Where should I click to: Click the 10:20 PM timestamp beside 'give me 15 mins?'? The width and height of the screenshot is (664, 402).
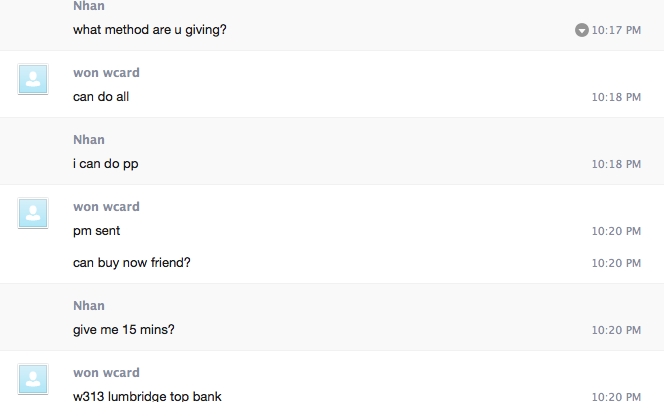click(616, 330)
